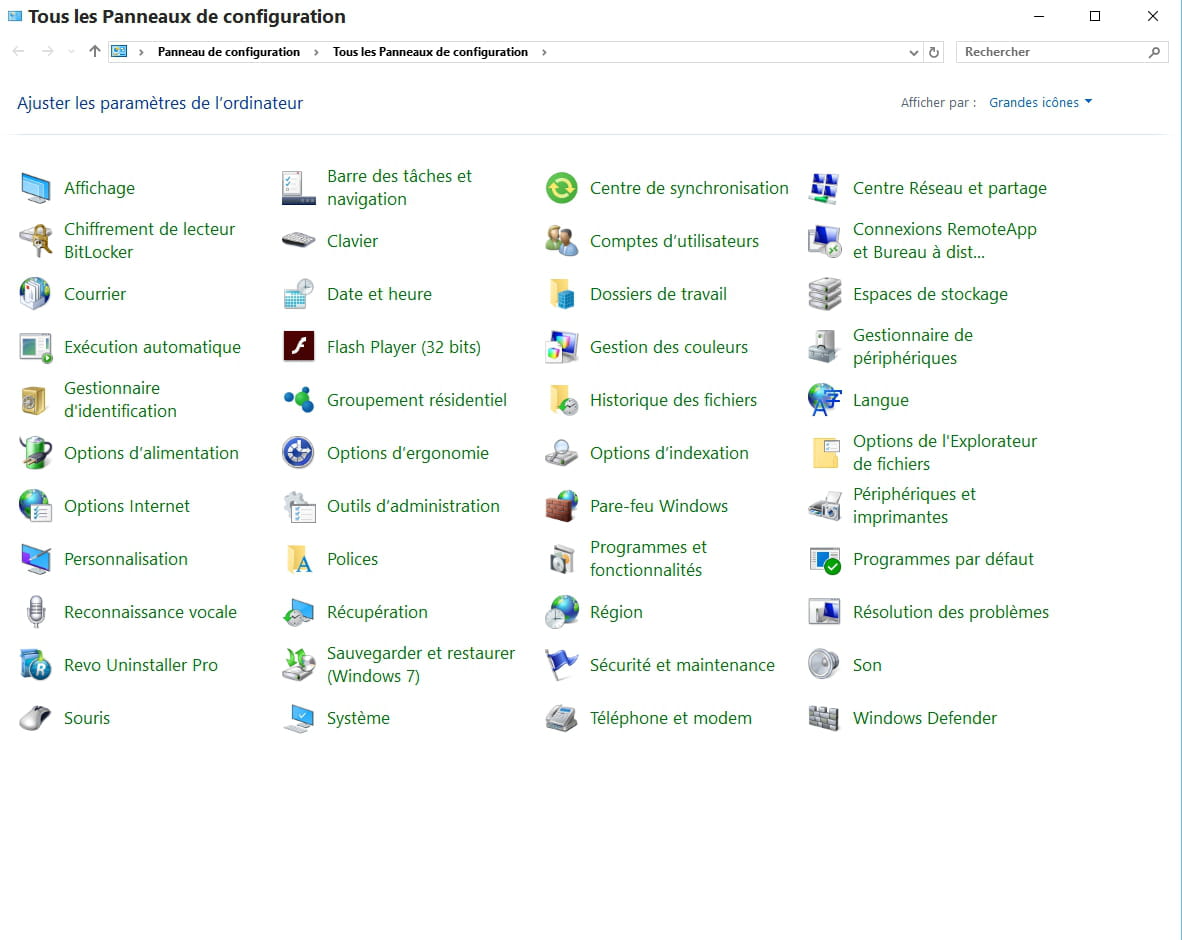Click the Barre des tâches et navigation icon

[x=299, y=188]
